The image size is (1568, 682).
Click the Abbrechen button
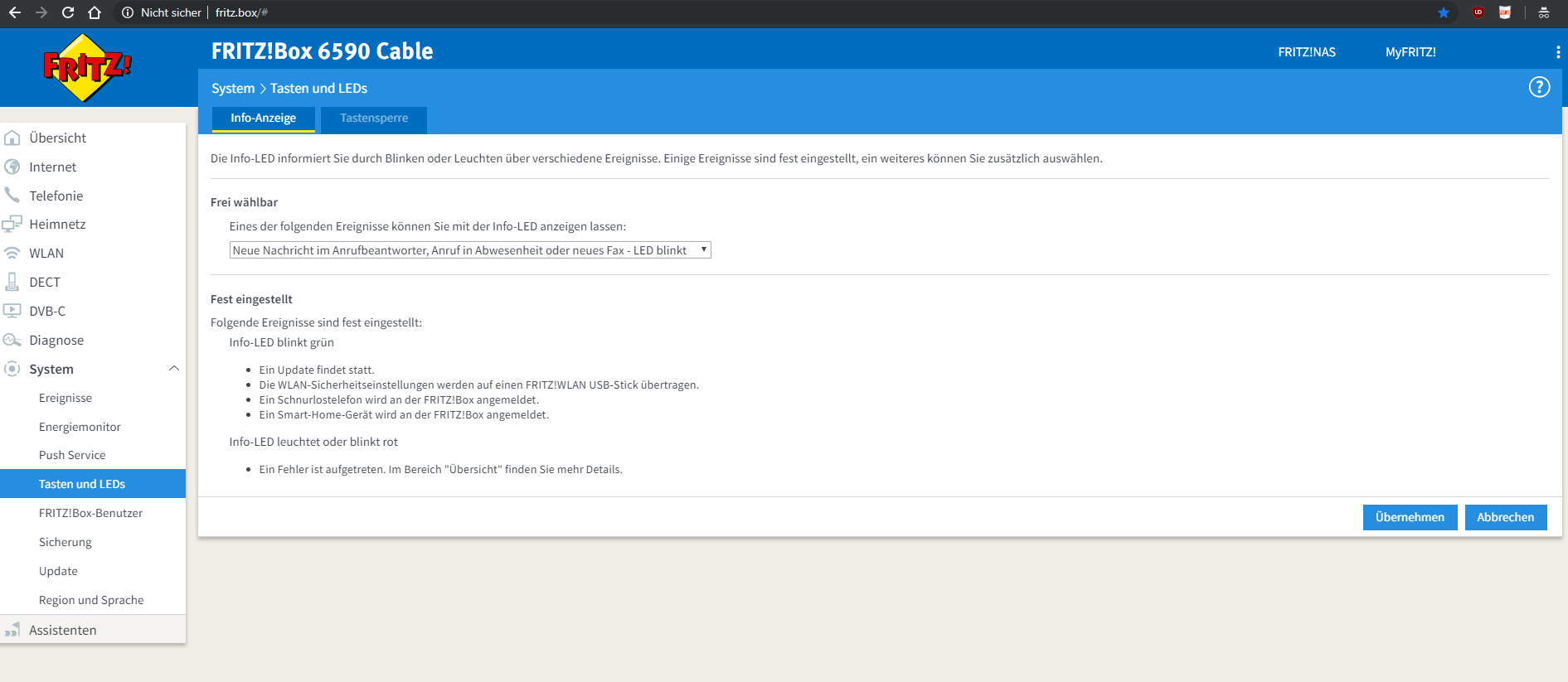[1505, 517]
